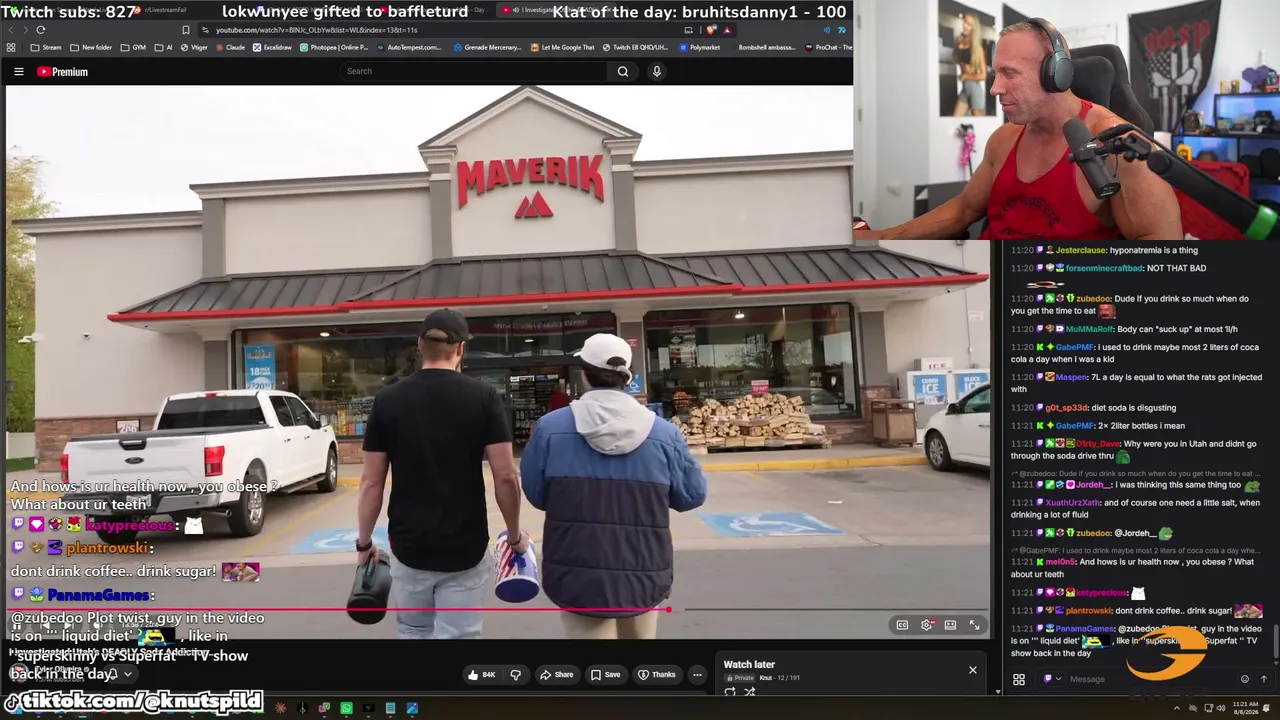Enter fullscreen on the video player
The height and width of the screenshot is (720, 1280).
point(974,625)
